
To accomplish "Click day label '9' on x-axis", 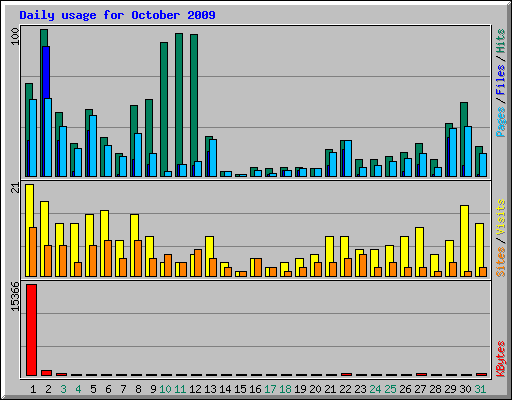I will [153, 389].
